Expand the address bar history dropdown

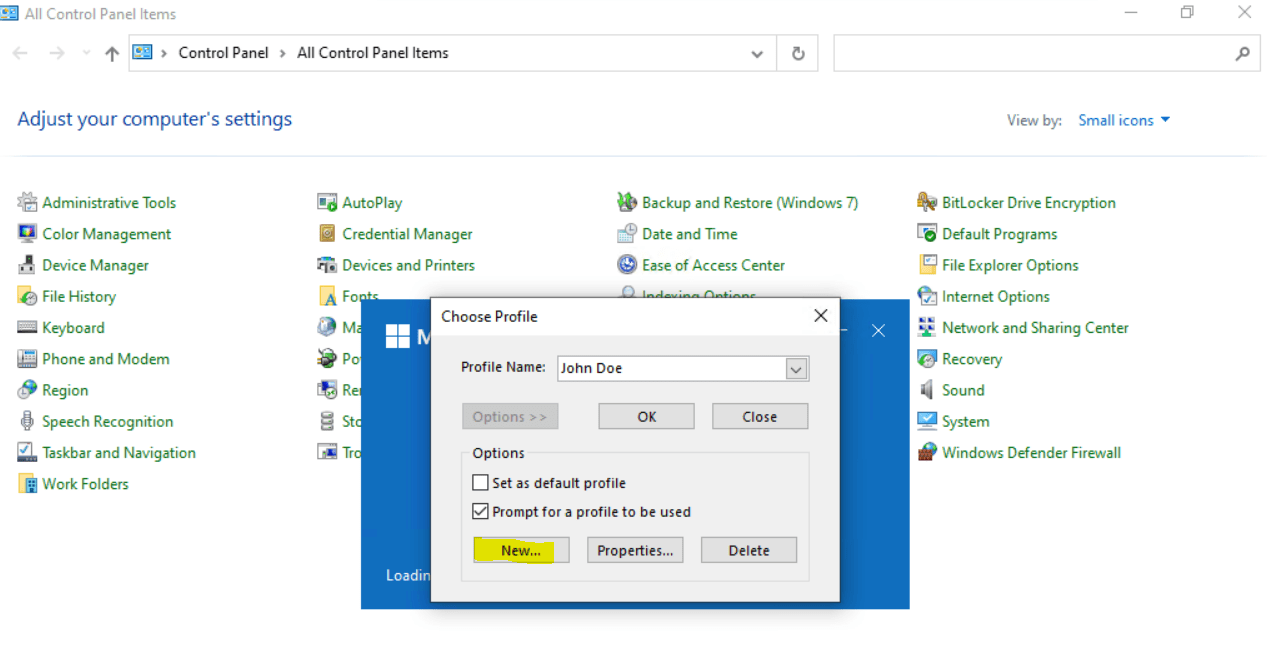pos(757,53)
